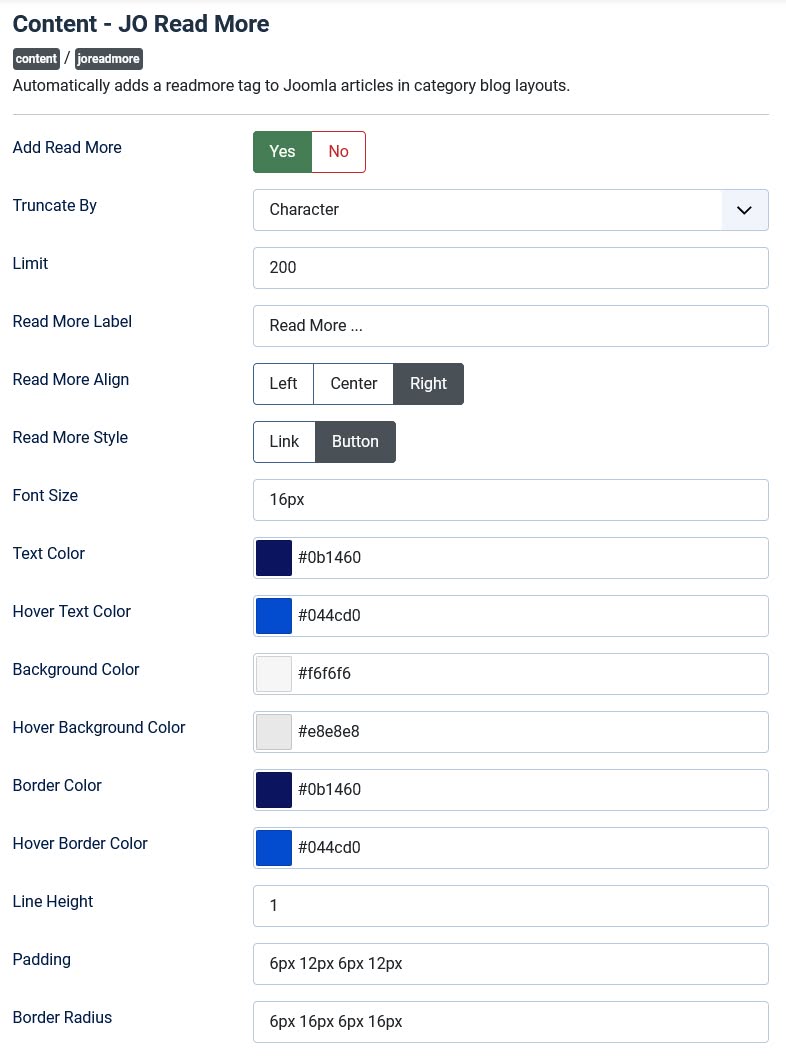Choose Button as Read More Style
This screenshot has height=1059, width=786.
click(355, 442)
